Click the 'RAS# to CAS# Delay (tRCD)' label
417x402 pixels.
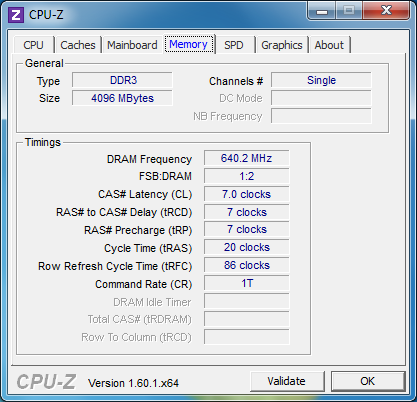point(124,212)
